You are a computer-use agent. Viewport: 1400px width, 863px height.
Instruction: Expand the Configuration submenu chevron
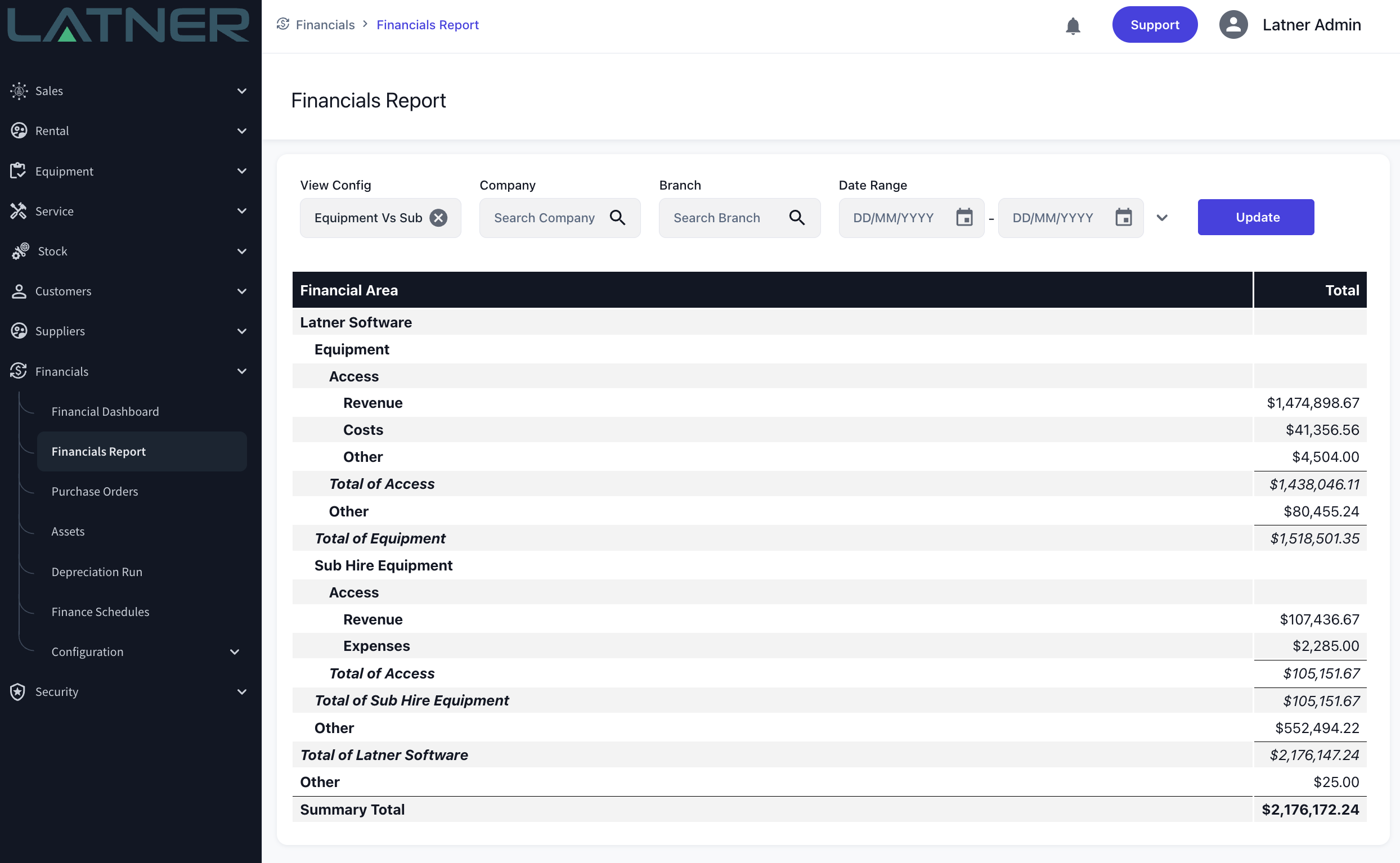(234, 652)
